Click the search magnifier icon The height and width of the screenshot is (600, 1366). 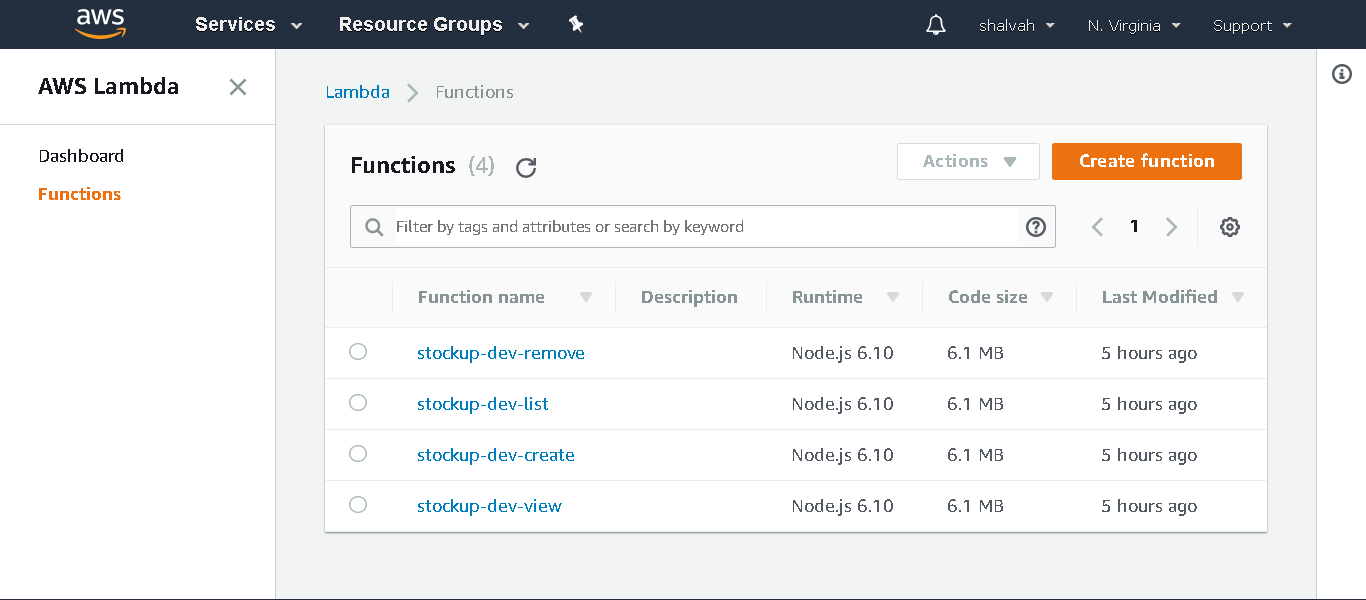coord(374,227)
